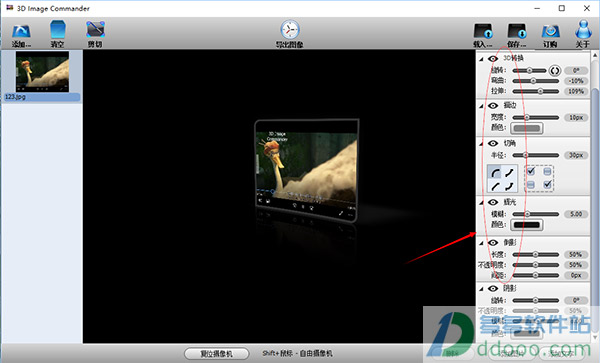Collapse the 描边 (Stroke) section triangle
This screenshot has height=363, width=600.
(x=481, y=106)
